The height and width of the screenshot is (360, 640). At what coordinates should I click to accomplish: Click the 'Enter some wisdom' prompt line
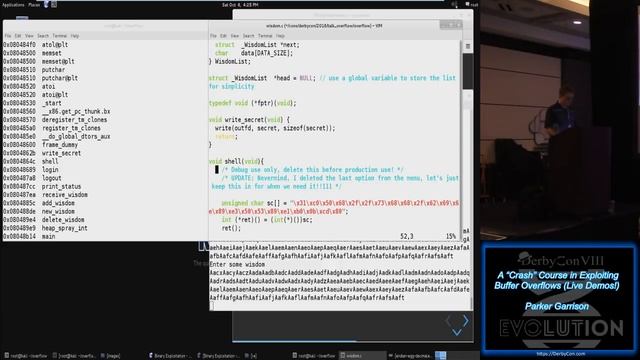[x=237, y=264]
